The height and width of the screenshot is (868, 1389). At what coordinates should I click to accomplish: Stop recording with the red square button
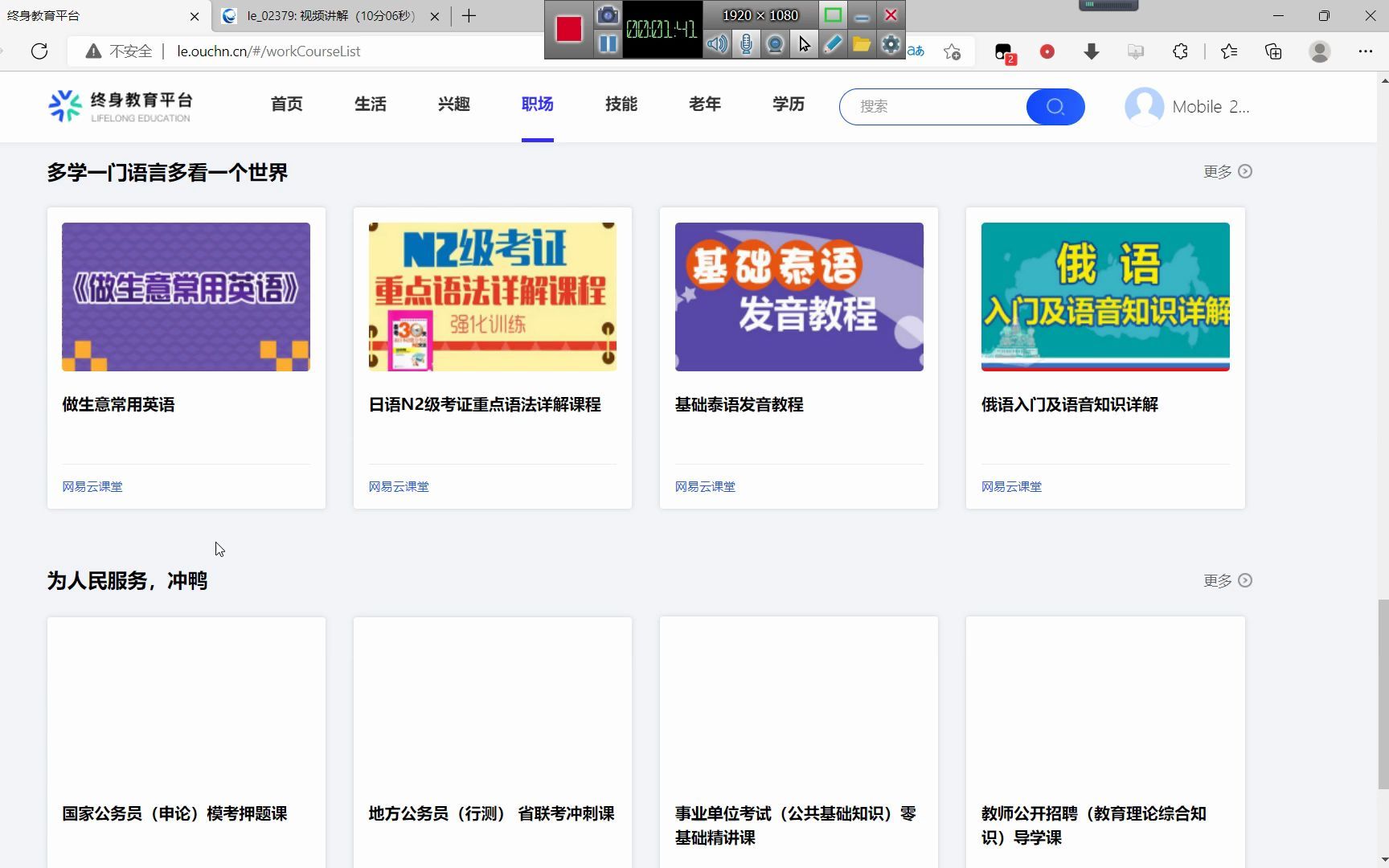coord(569,29)
